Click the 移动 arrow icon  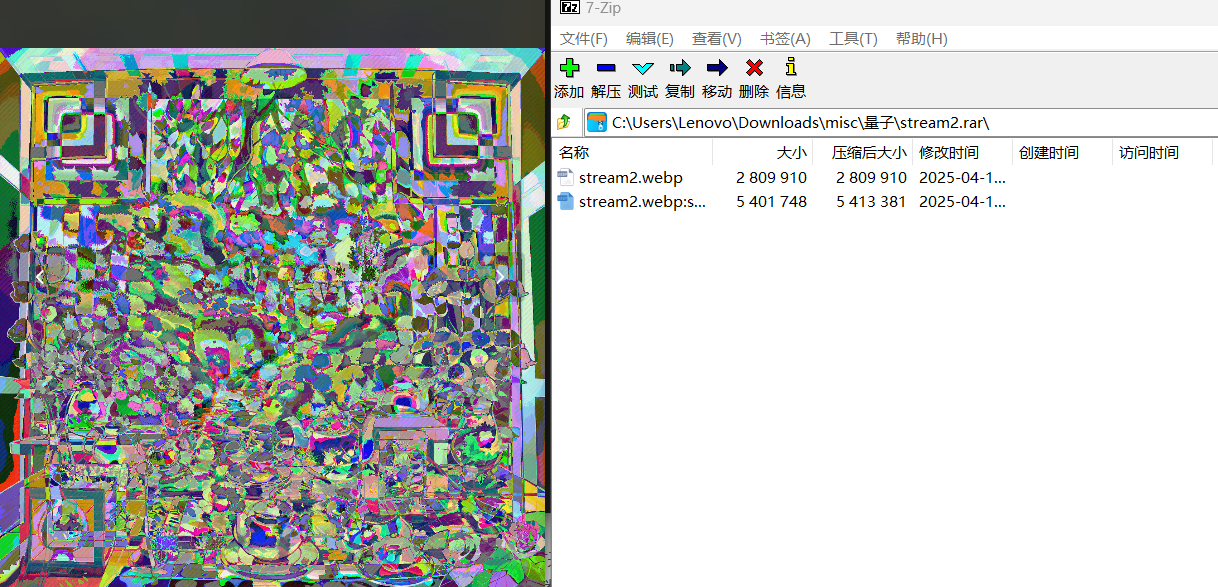pos(717,68)
